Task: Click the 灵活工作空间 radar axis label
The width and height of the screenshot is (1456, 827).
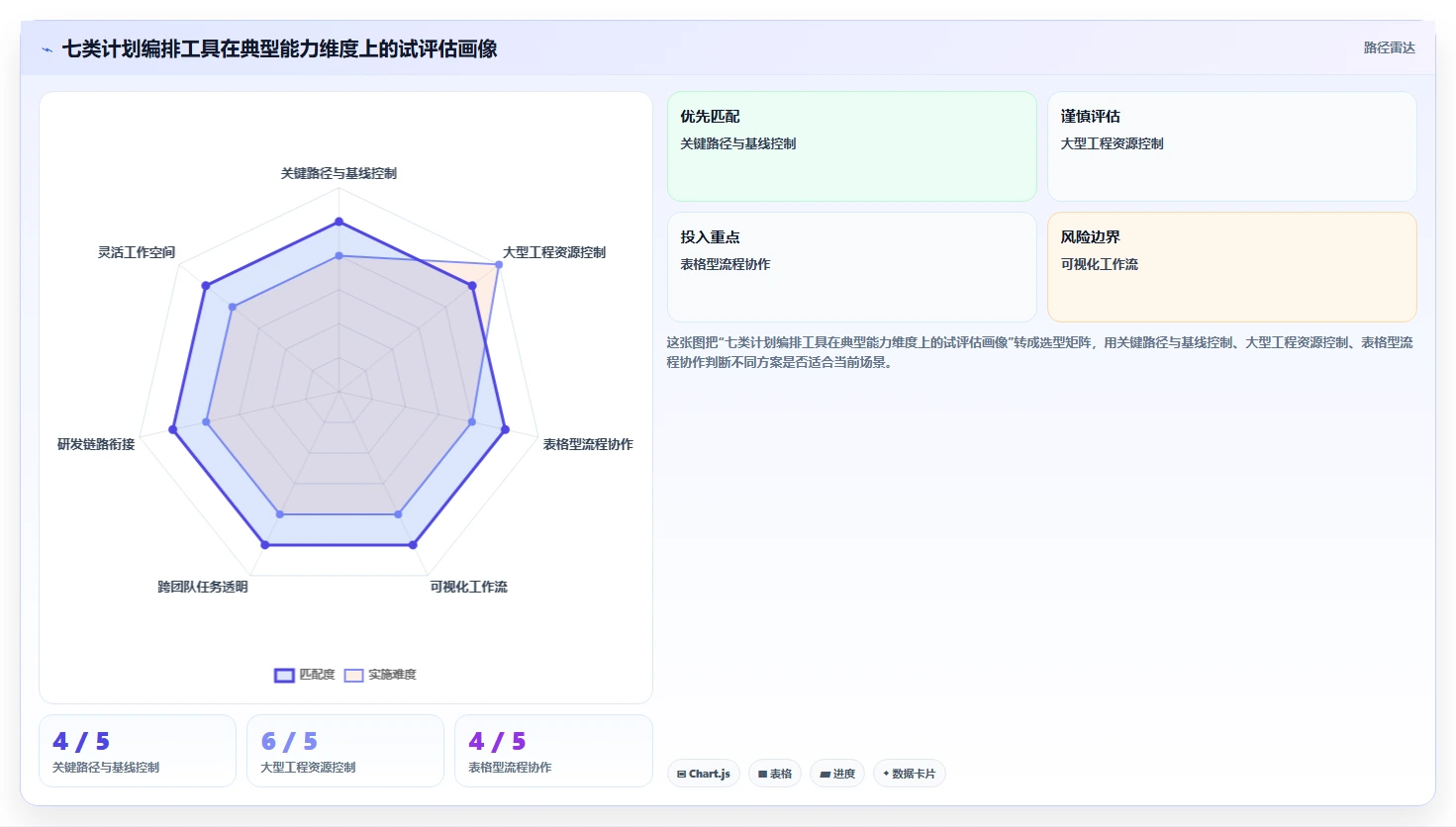Action: click(137, 252)
